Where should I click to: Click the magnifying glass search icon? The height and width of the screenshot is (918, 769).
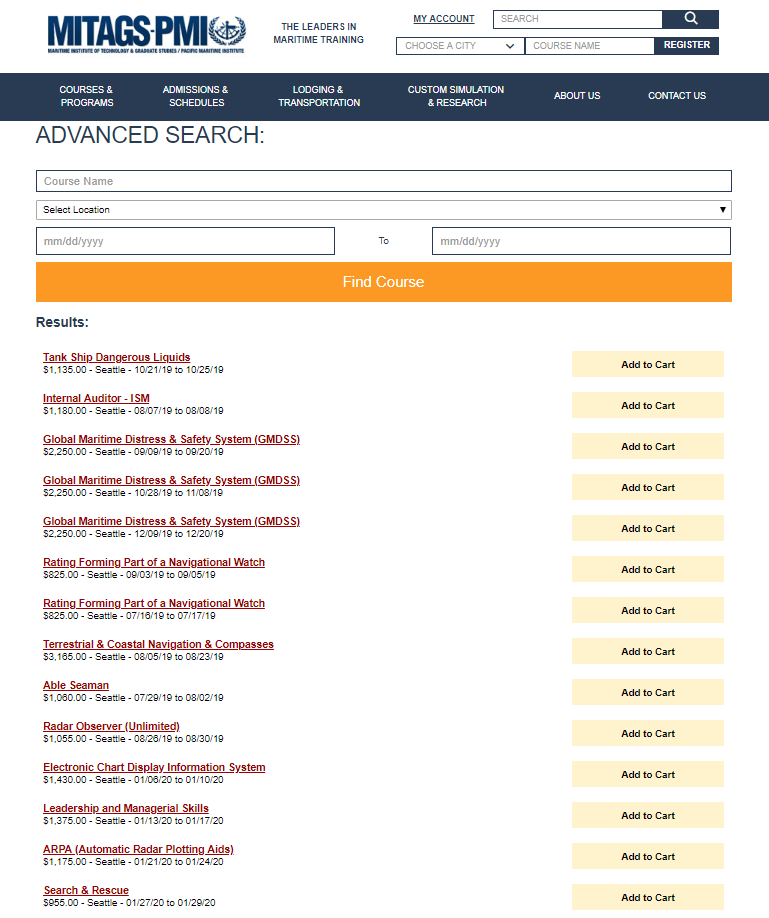(x=690, y=19)
